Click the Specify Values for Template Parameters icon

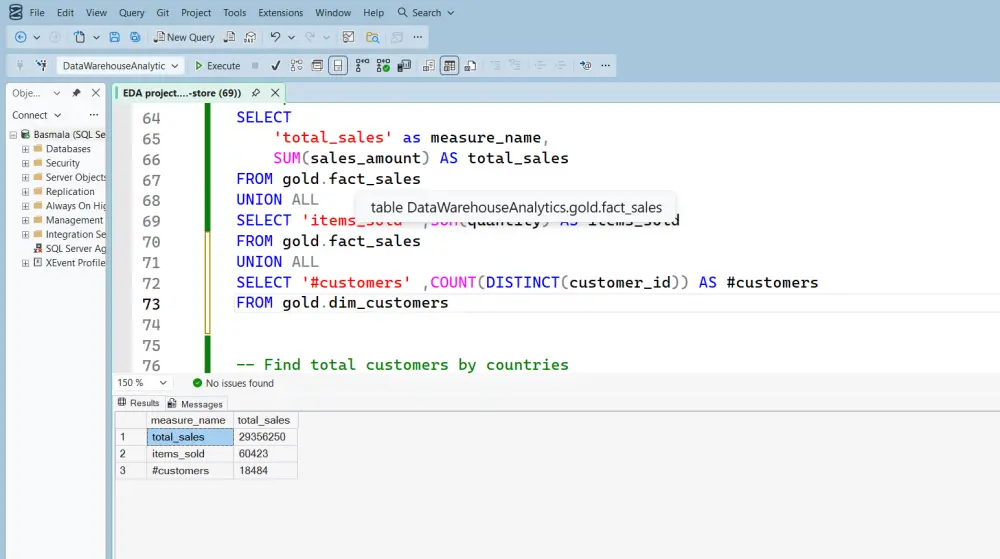pos(585,66)
